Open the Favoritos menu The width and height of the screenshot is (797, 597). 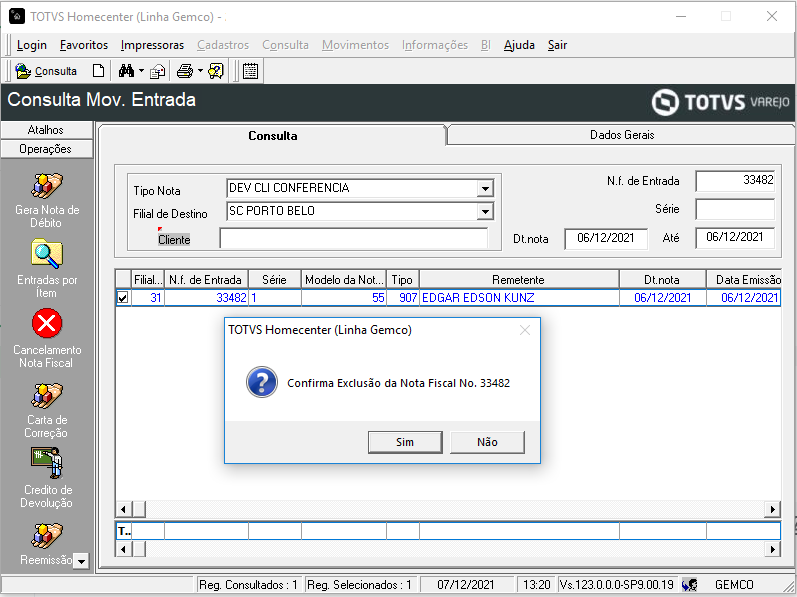[x=84, y=45]
